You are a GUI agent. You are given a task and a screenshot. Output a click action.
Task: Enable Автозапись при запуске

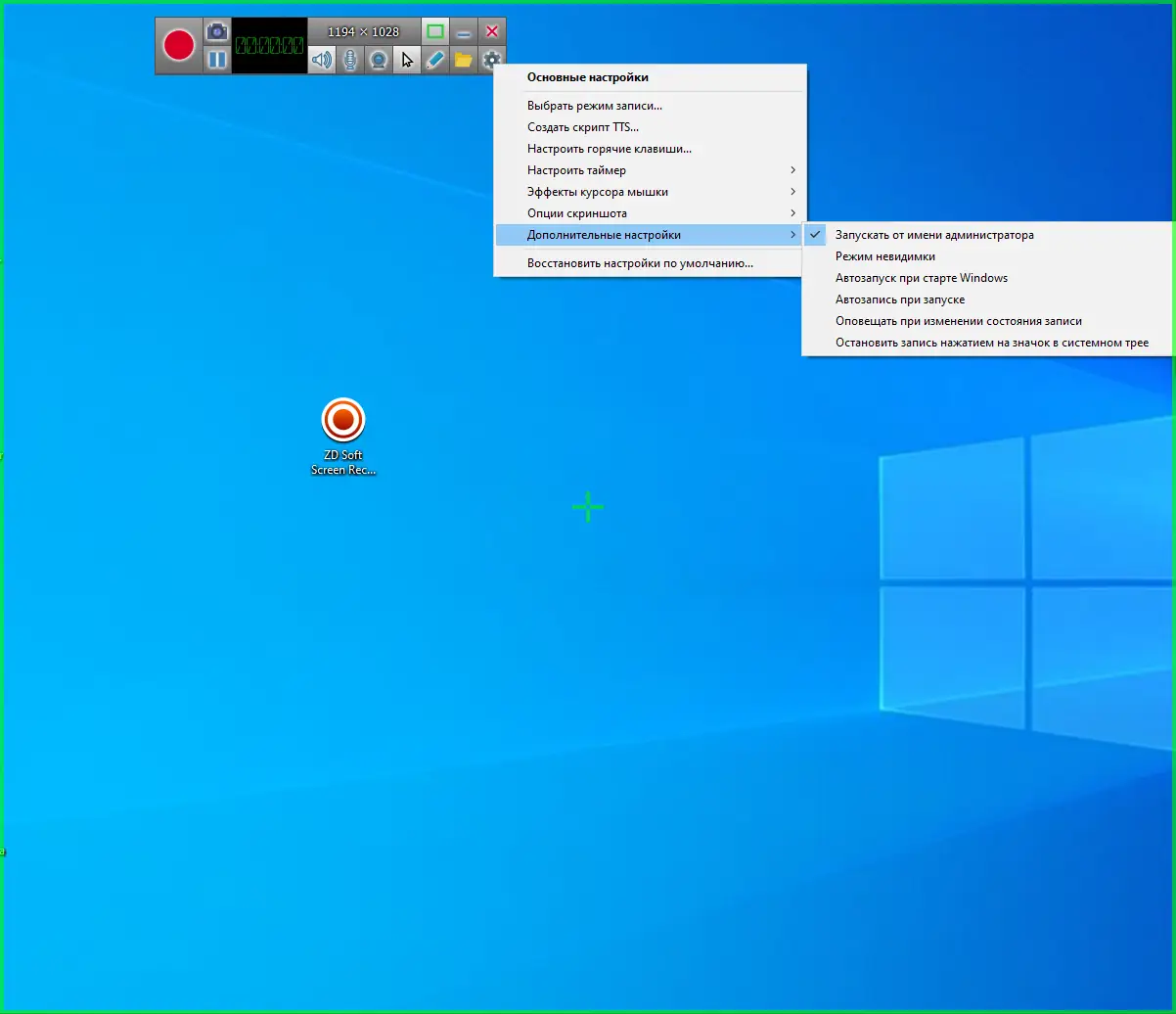987,300
